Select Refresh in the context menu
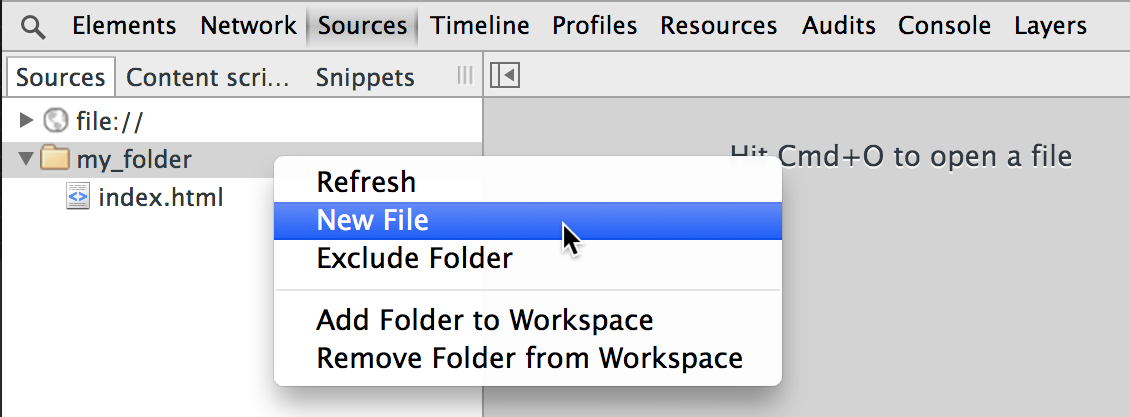The image size is (1130, 417). [366, 182]
